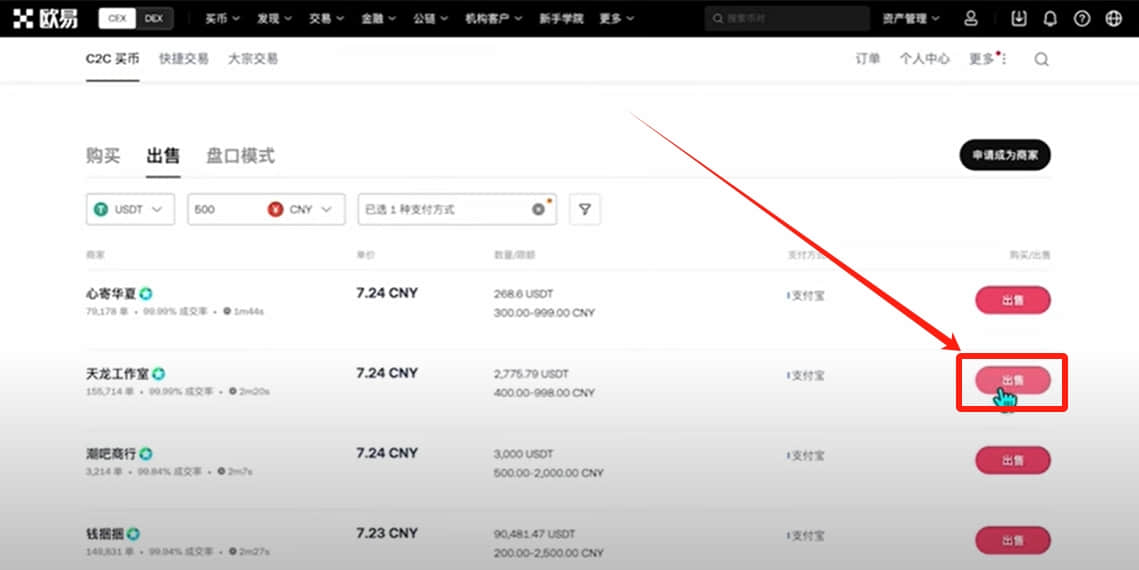
Task: Open the user profile icon
Action: [970, 18]
